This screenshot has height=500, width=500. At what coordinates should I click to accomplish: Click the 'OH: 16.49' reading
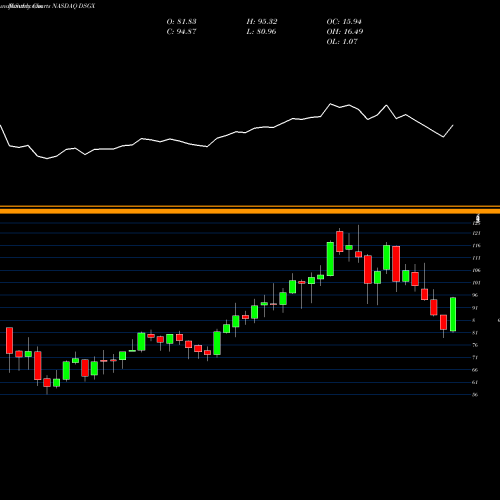click(345, 32)
